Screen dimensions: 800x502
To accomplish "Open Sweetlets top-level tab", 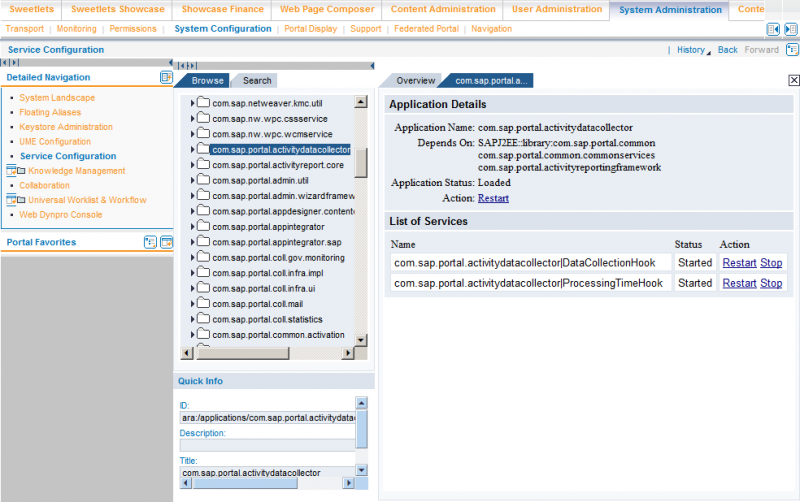I will [31, 9].
